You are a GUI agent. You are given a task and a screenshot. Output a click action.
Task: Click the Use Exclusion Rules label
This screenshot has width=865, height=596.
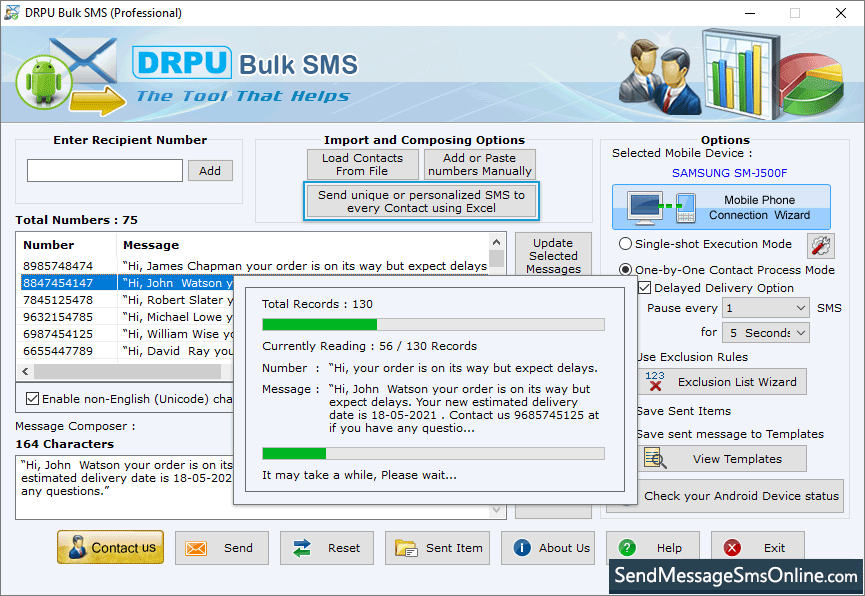692,356
